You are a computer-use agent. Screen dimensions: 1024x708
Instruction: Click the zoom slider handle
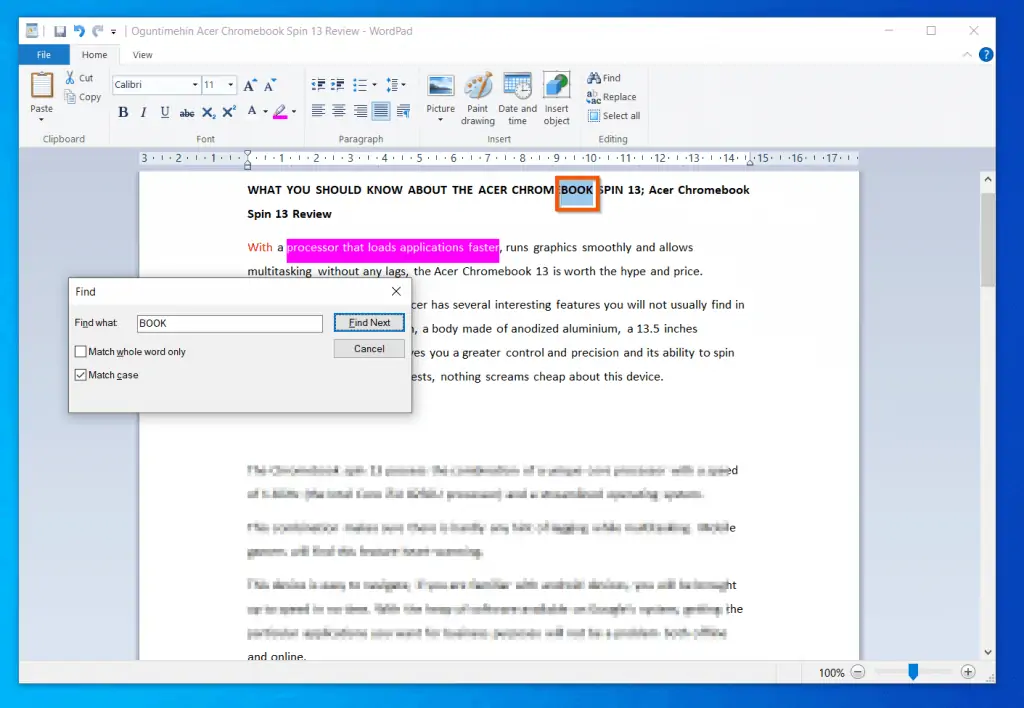913,673
